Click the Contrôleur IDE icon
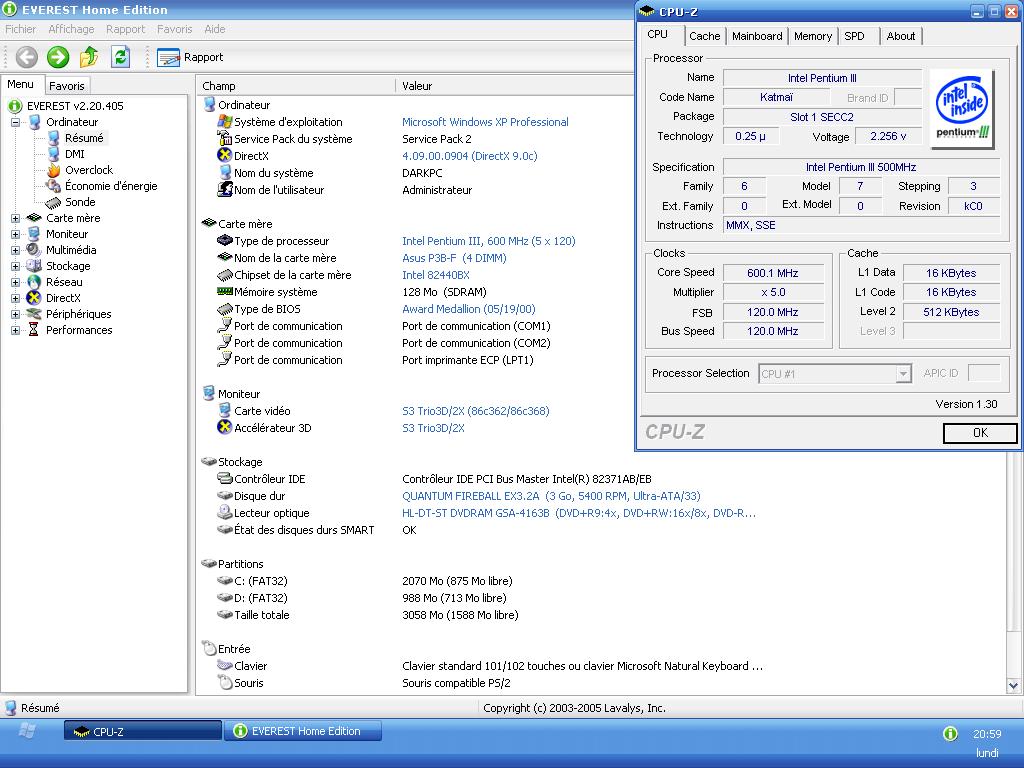Image resolution: width=1024 pixels, height=768 pixels. [x=225, y=478]
